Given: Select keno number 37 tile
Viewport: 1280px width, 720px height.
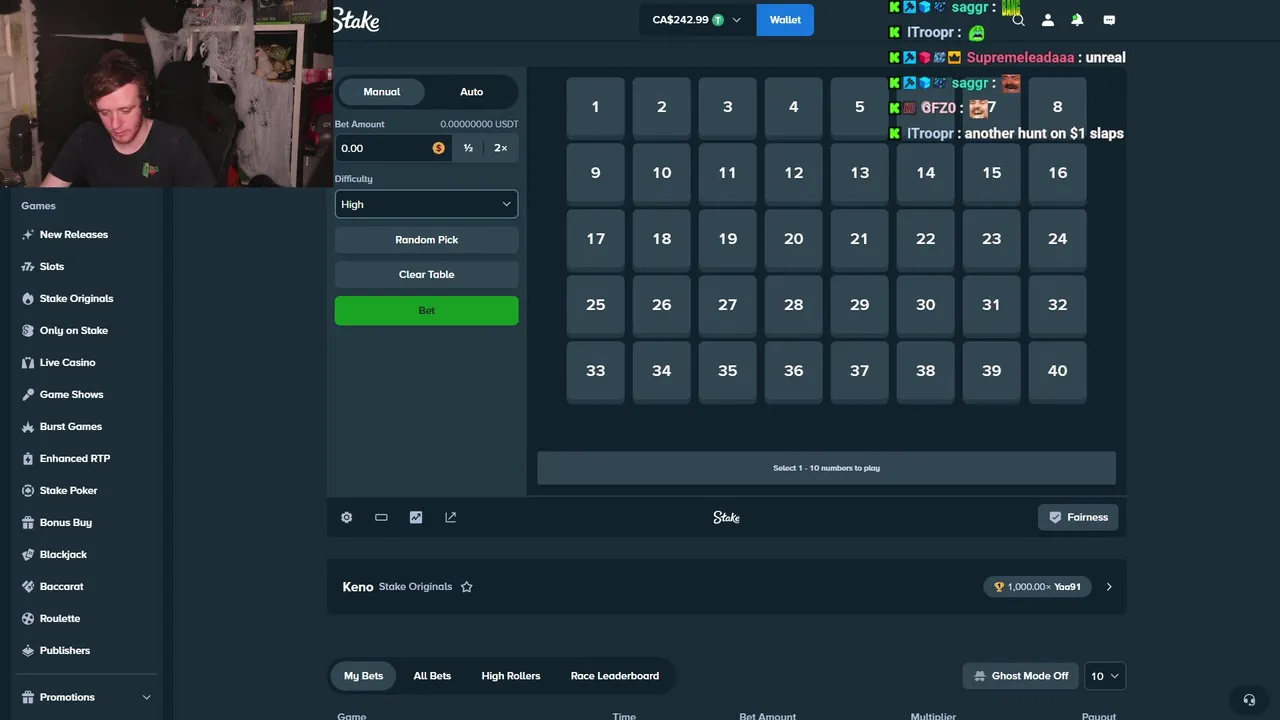Looking at the screenshot, I should pyautogui.click(x=860, y=371).
